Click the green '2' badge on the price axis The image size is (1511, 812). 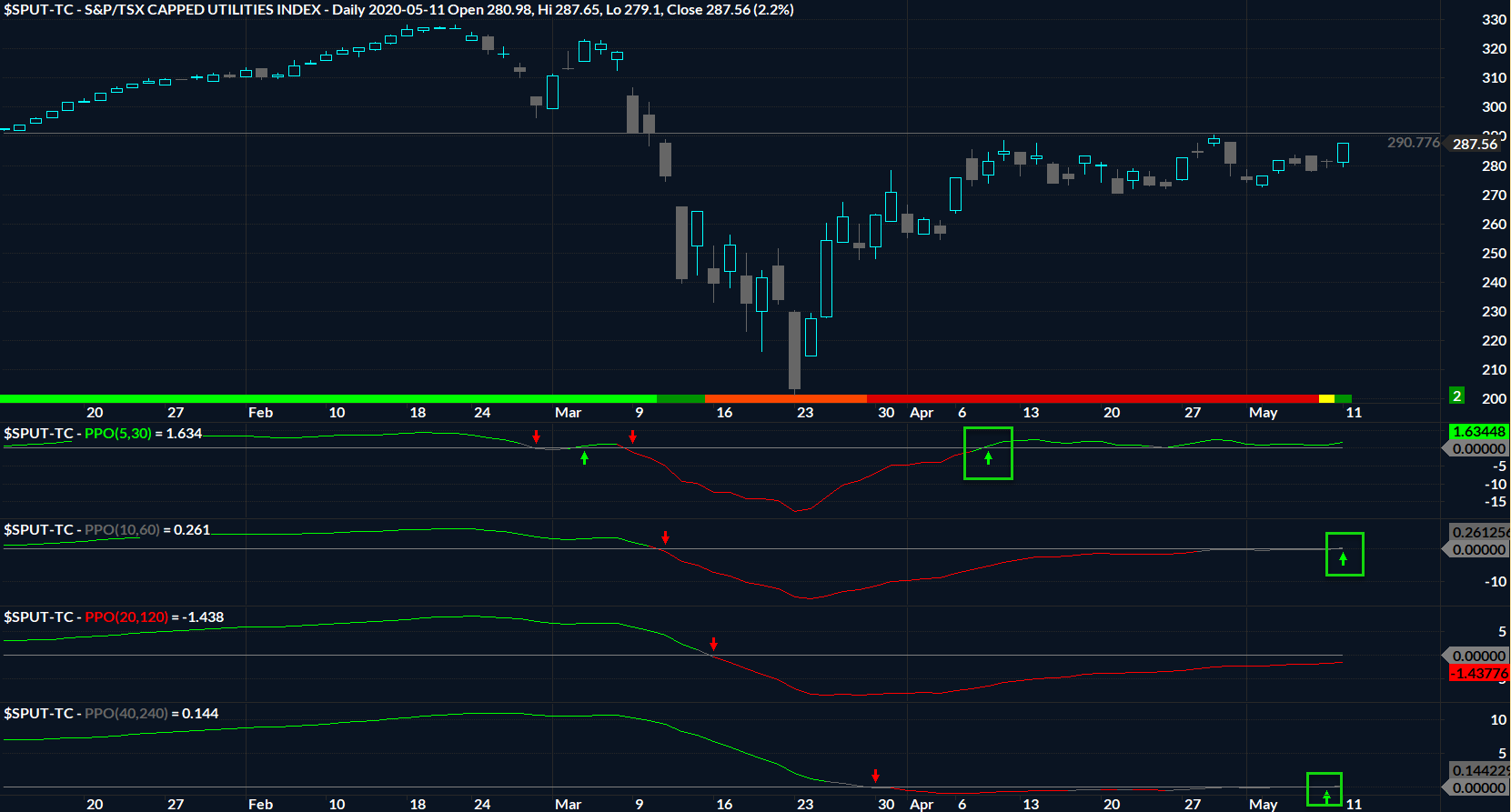coord(1456,396)
